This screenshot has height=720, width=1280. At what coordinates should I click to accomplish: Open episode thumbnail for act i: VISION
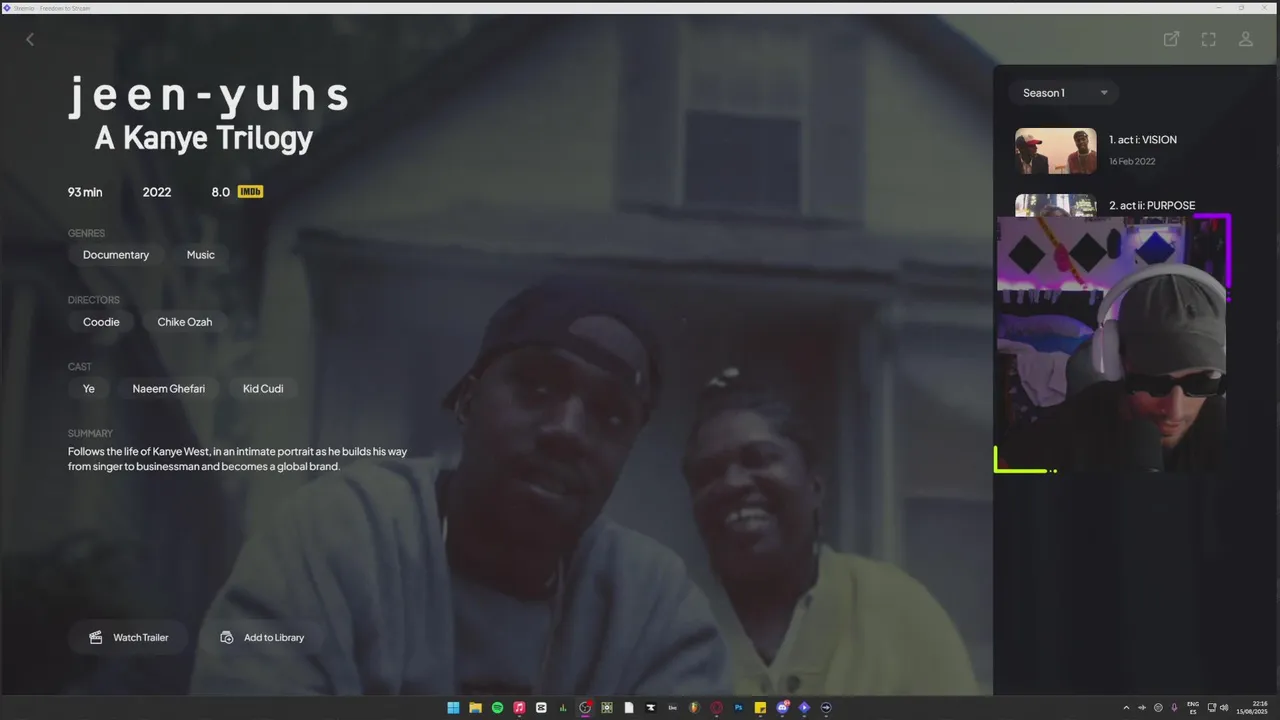click(x=1056, y=151)
